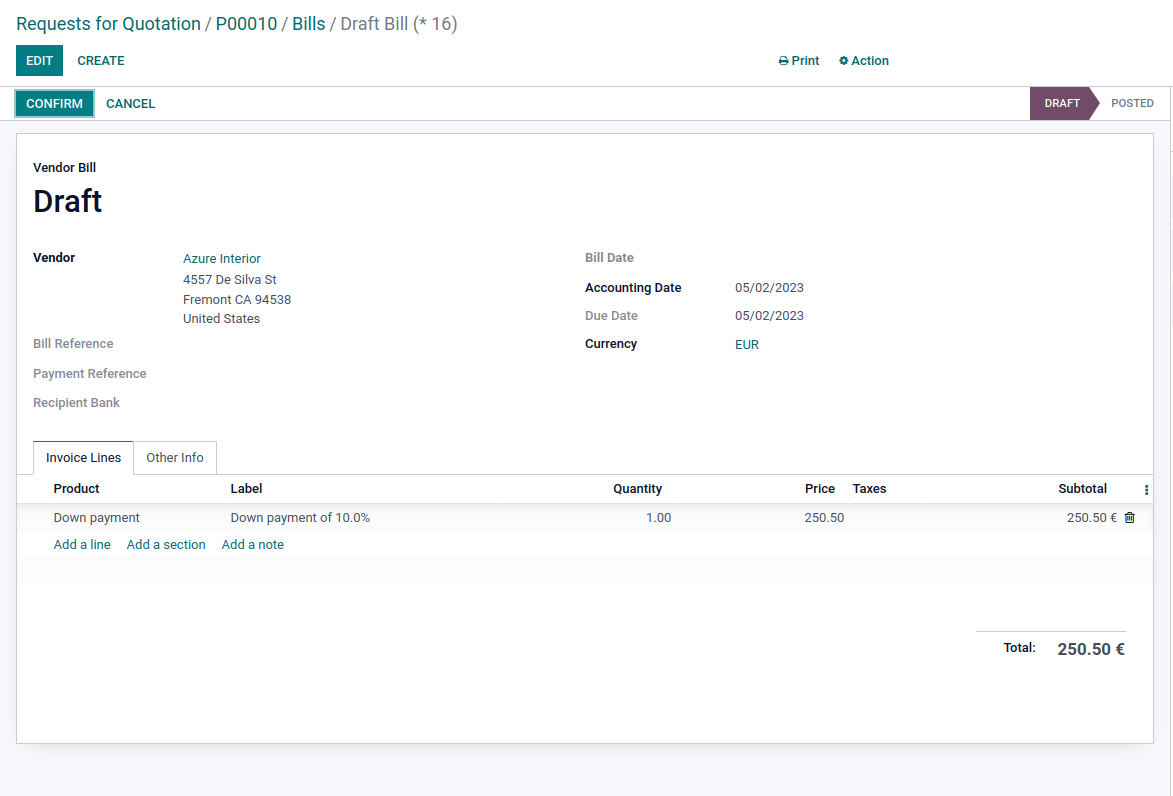Image resolution: width=1173 pixels, height=796 pixels.
Task: Confirm the draft vendor bill
Action: click(x=55, y=103)
